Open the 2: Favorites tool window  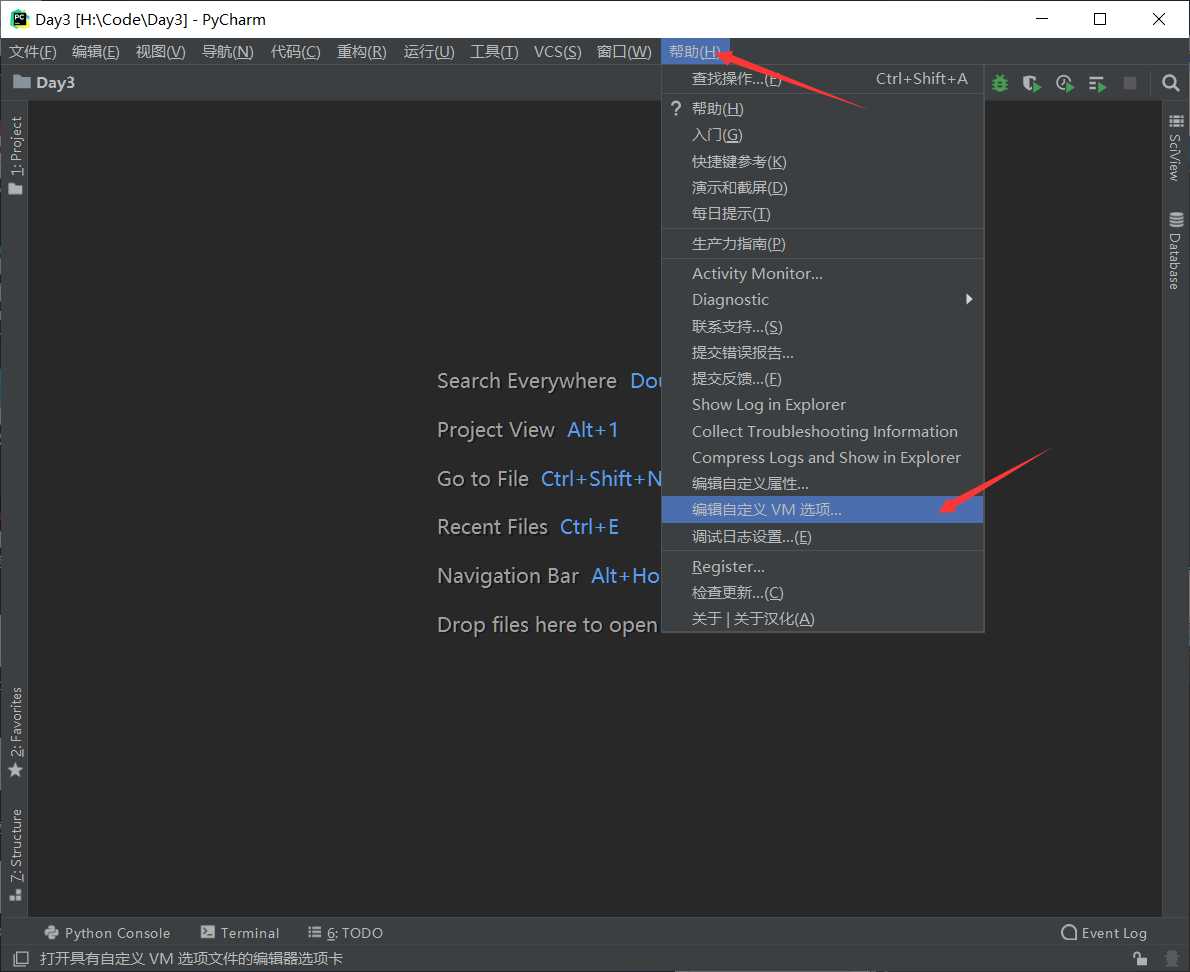click(x=16, y=731)
